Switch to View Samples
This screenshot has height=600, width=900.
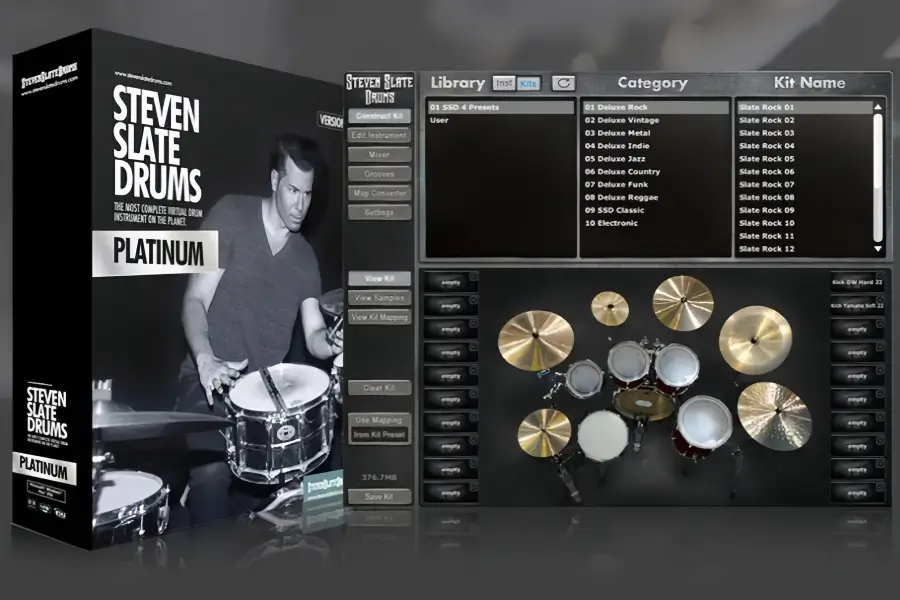378,297
